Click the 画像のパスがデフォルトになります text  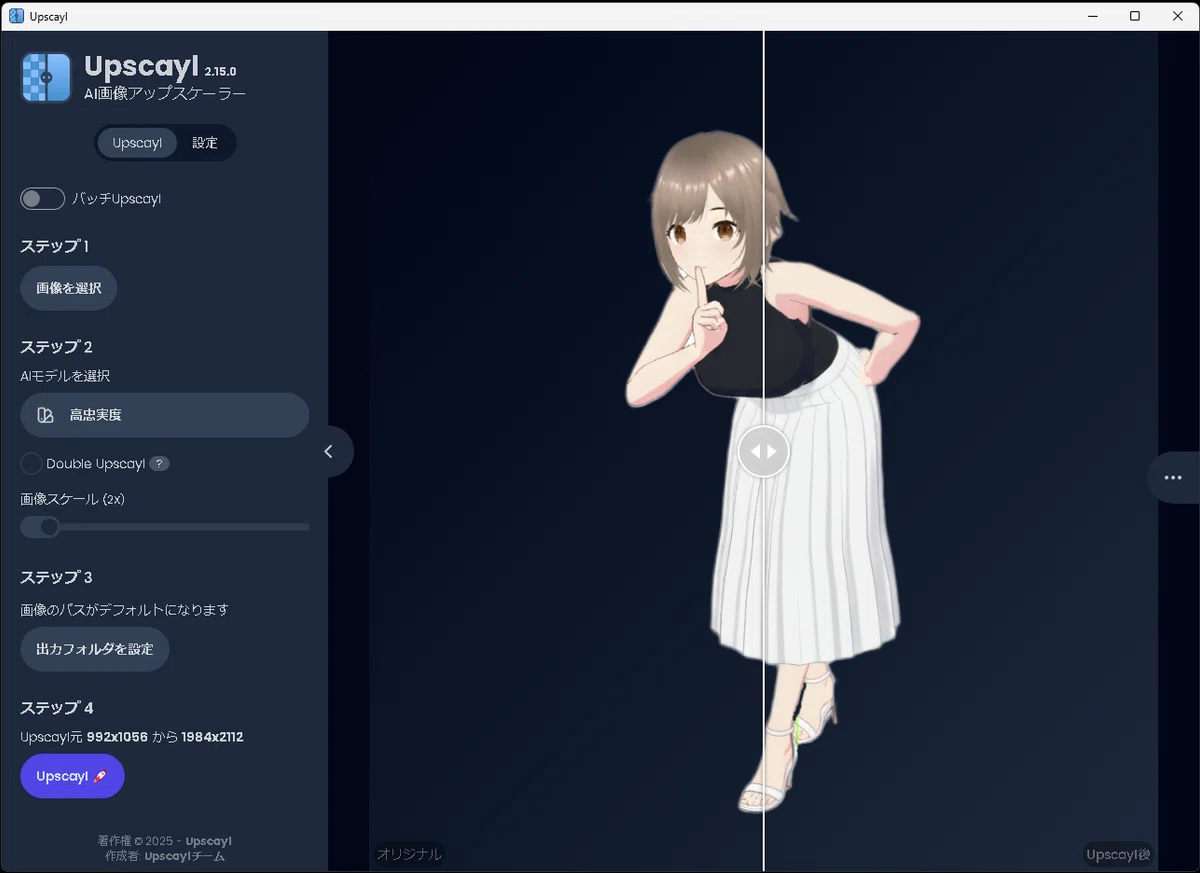tap(125, 610)
